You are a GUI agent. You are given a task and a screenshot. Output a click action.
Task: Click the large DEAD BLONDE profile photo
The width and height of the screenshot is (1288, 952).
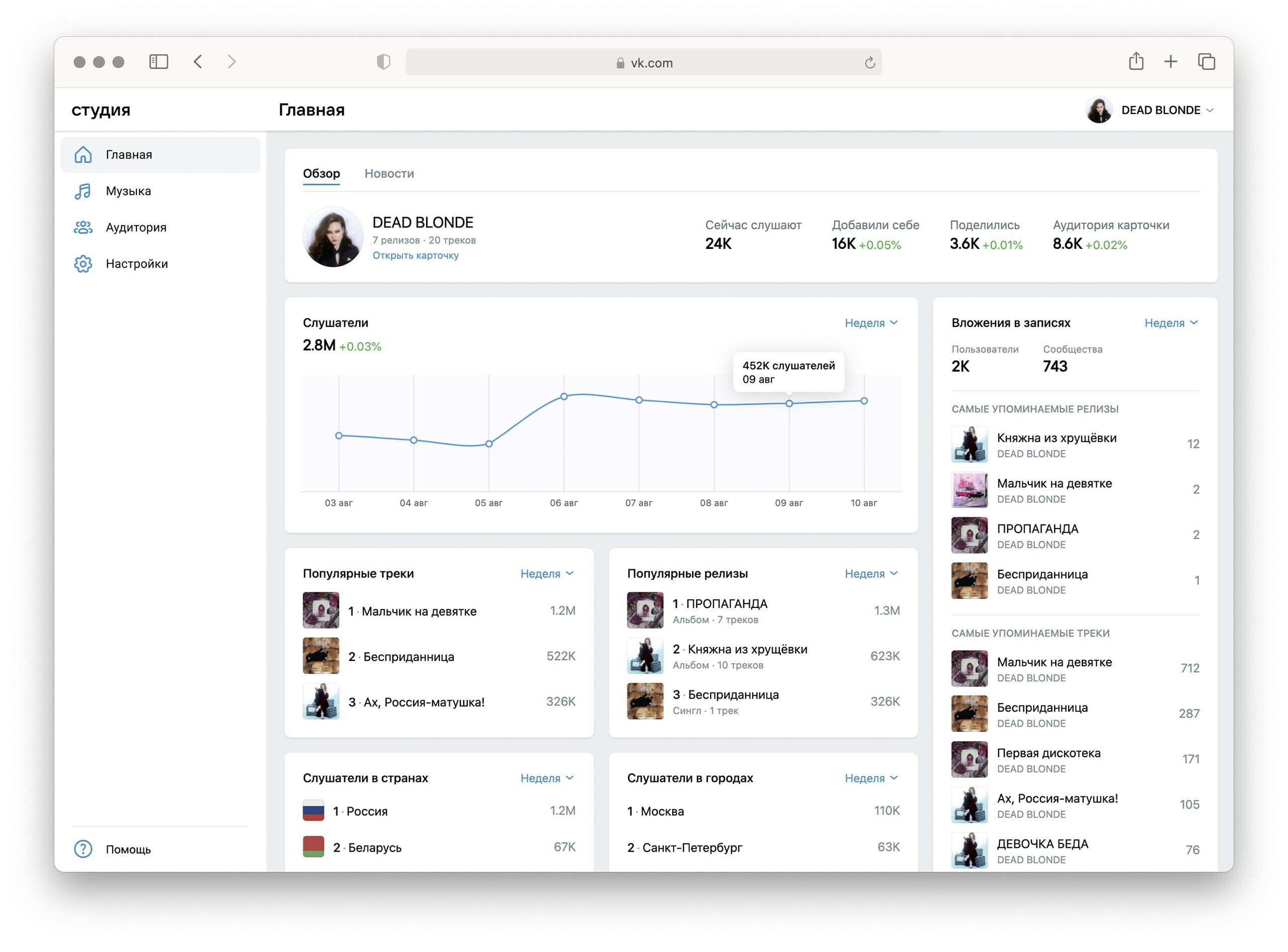pos(333,237)
